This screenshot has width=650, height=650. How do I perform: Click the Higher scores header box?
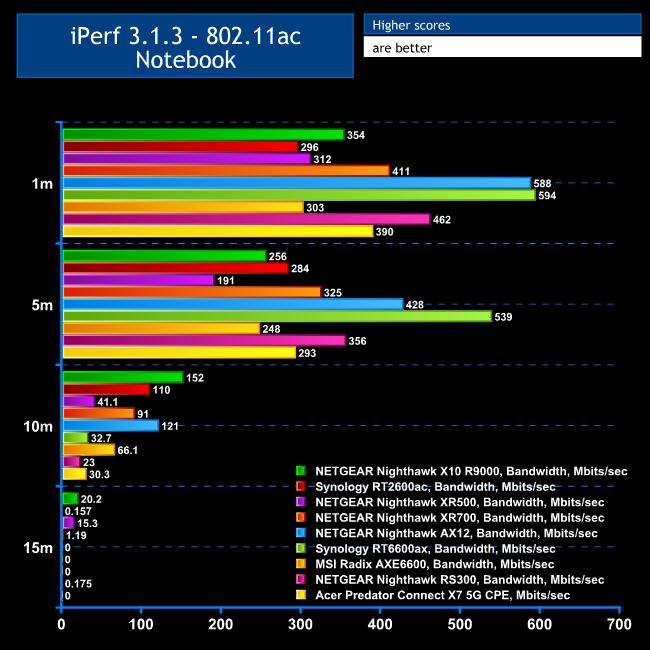[502, 24]
